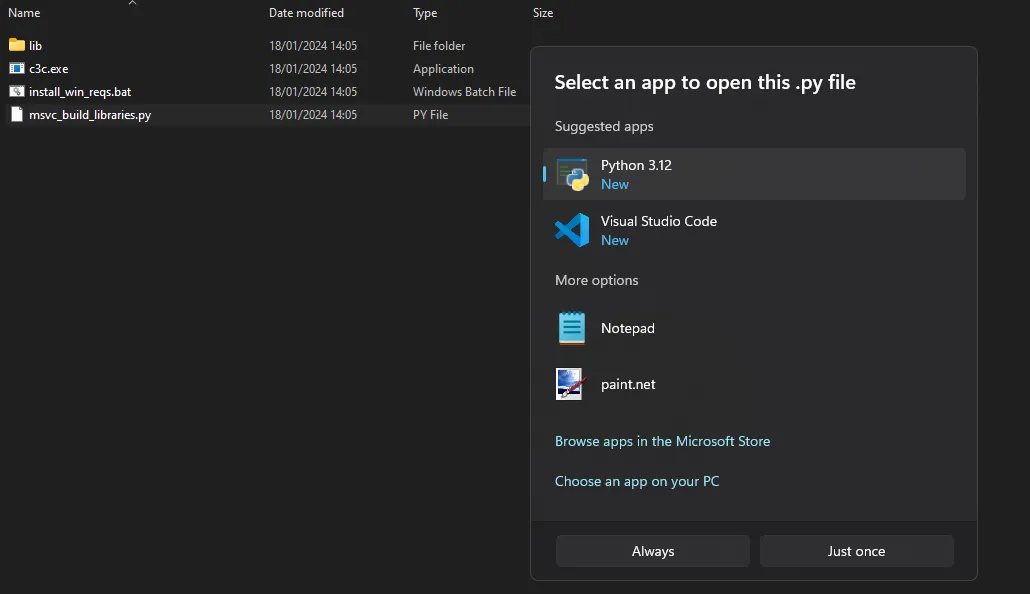Click the install_win_reqs.bat file icon
This screenshot has height=594, width=1030.
coord(17,91)
